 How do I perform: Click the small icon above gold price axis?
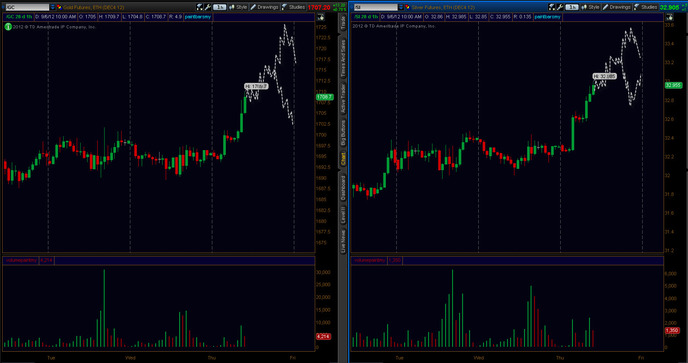coord(321,17)
